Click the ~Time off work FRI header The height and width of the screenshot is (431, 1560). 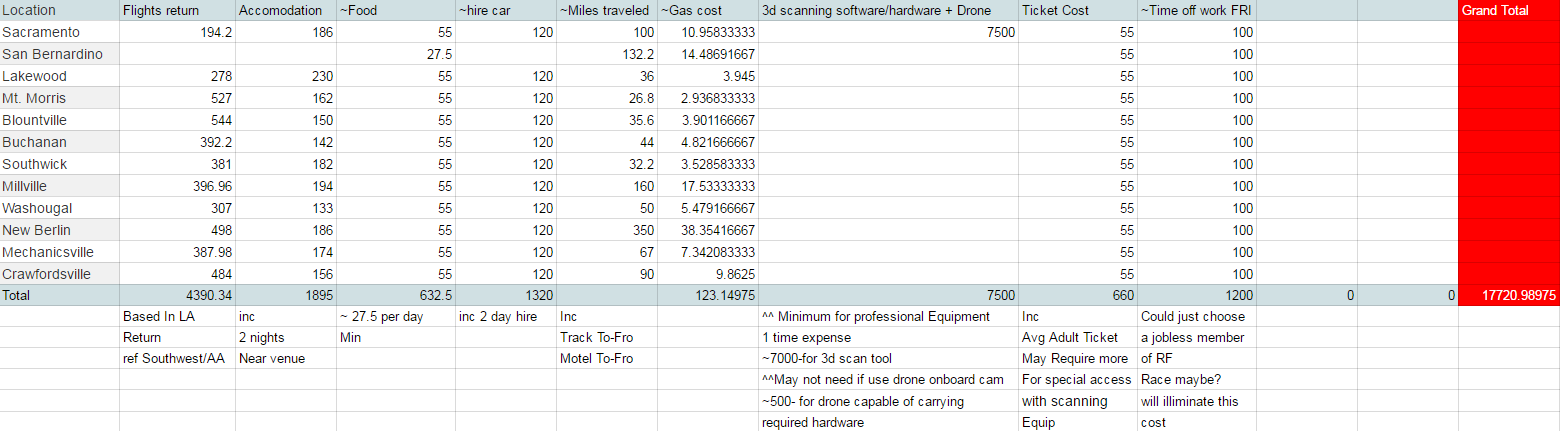click(x=1197, y=11)
